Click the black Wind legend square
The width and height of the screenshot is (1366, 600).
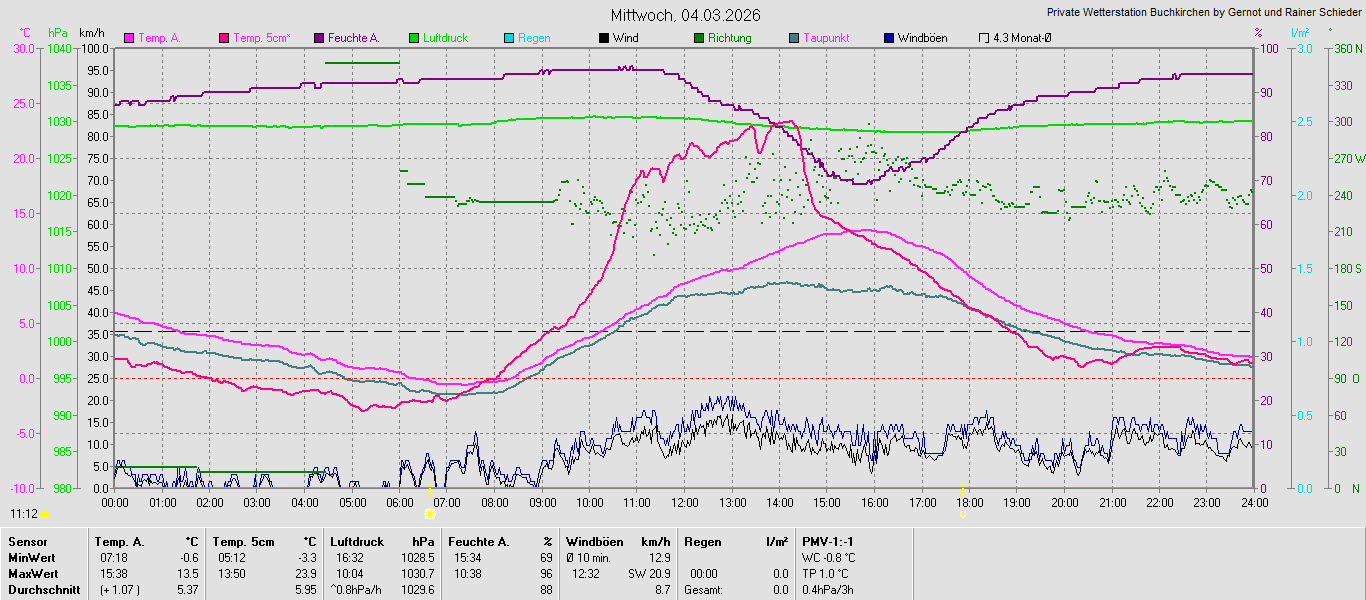pos(604,38)
